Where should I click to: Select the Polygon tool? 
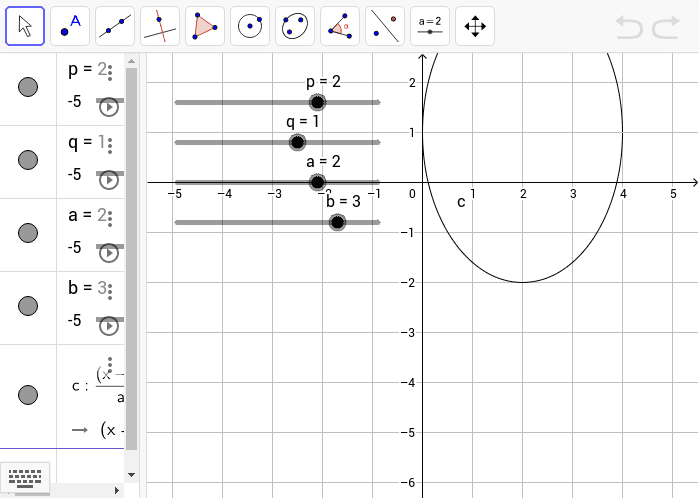[205, 26]
